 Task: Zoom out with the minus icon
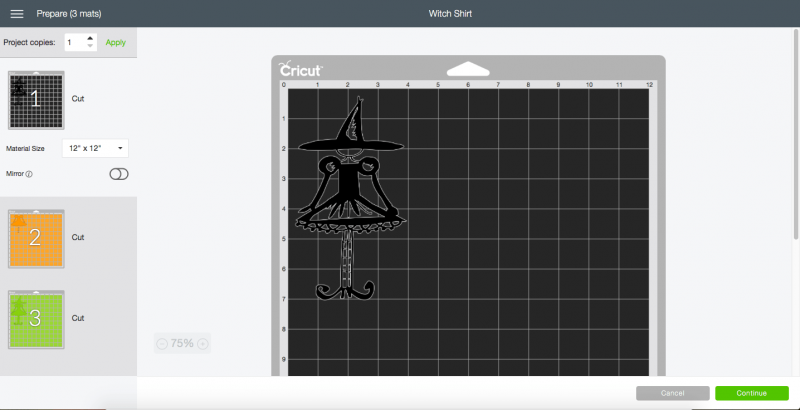coord(162,343)
